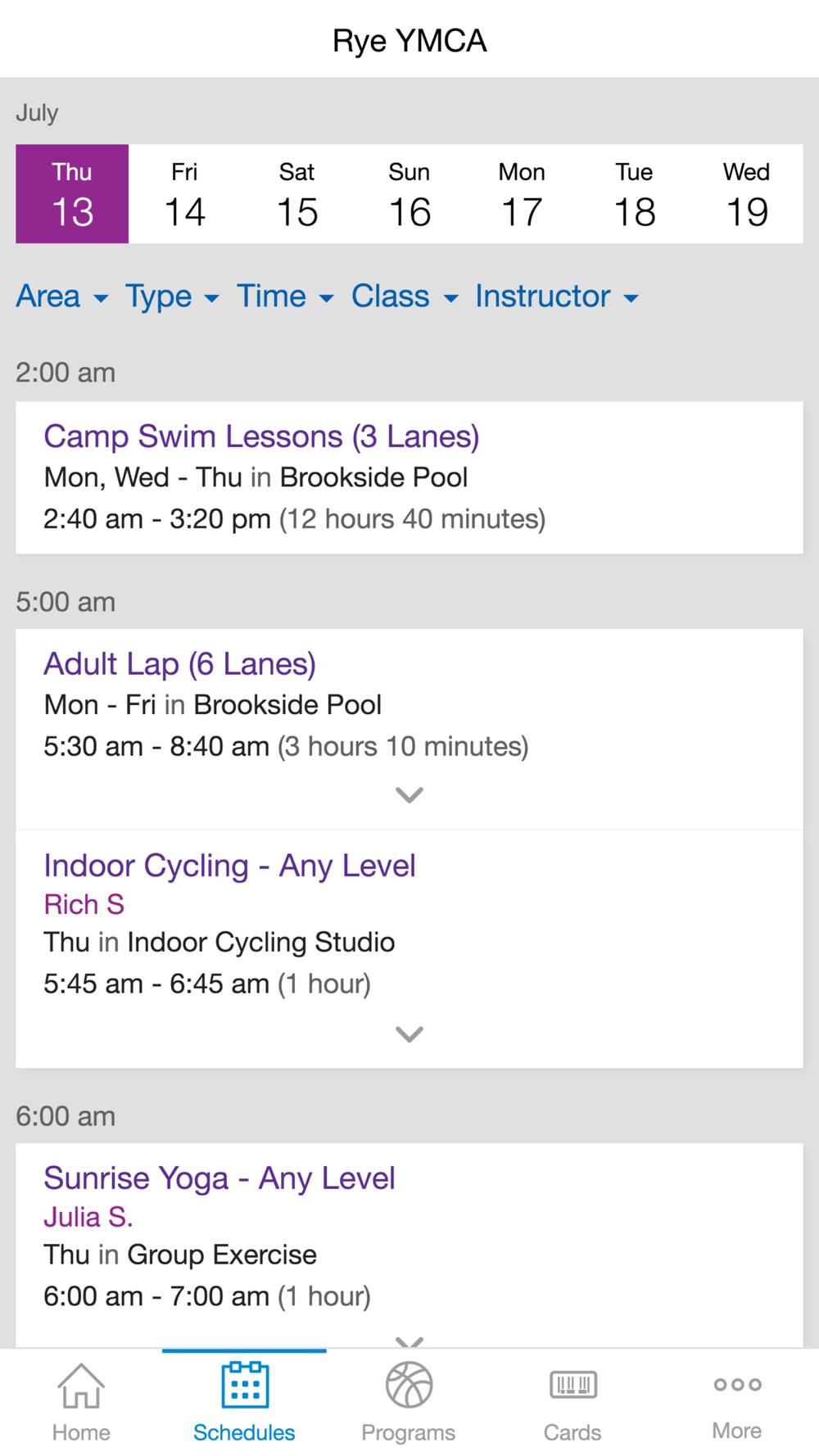Expand the Indoor Cycling details chevron
Screen dimensions: 819x1456
tap(409, 1034)
